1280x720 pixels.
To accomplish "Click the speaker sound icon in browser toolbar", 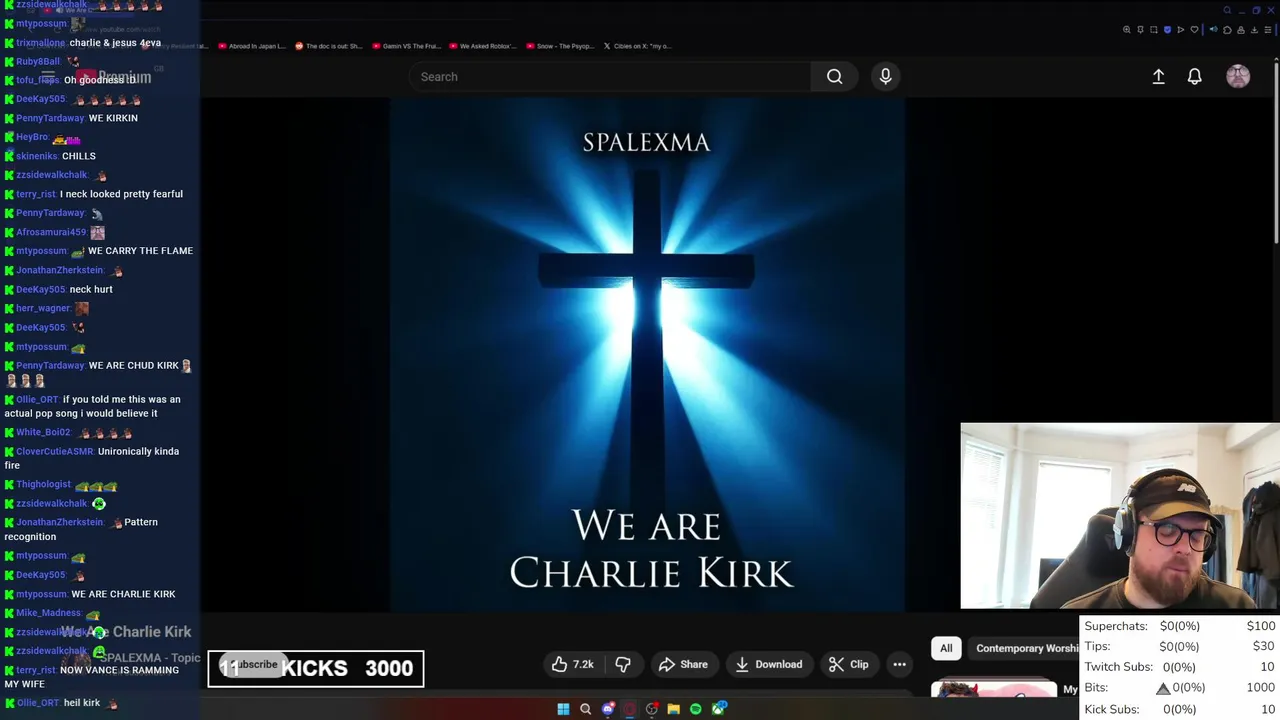I will tap(1214, 30).
